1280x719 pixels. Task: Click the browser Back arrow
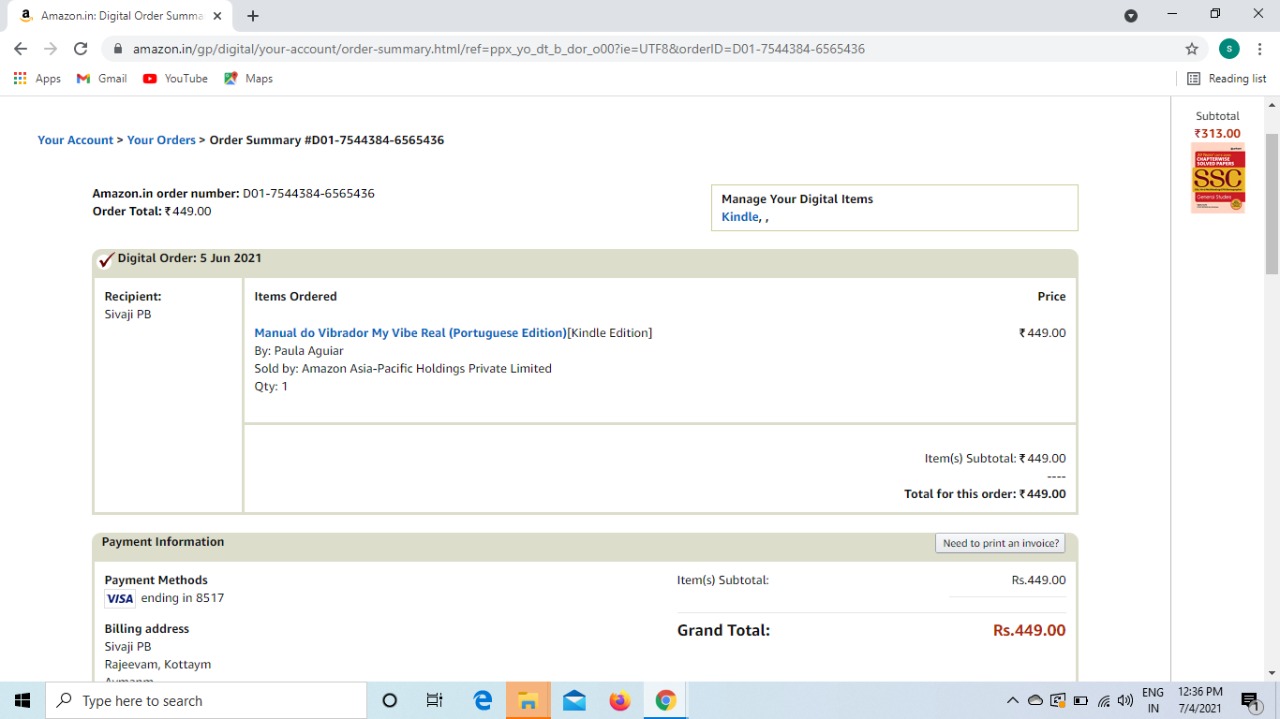[20, 49]
